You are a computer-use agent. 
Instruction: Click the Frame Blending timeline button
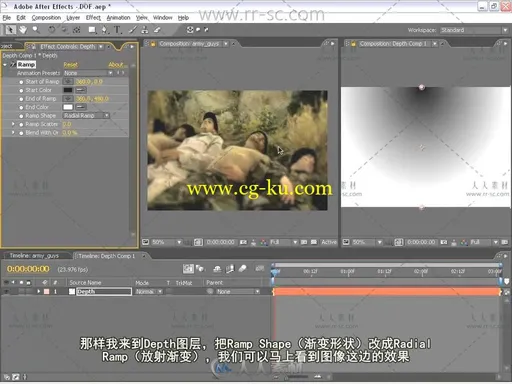pos(230,269)
